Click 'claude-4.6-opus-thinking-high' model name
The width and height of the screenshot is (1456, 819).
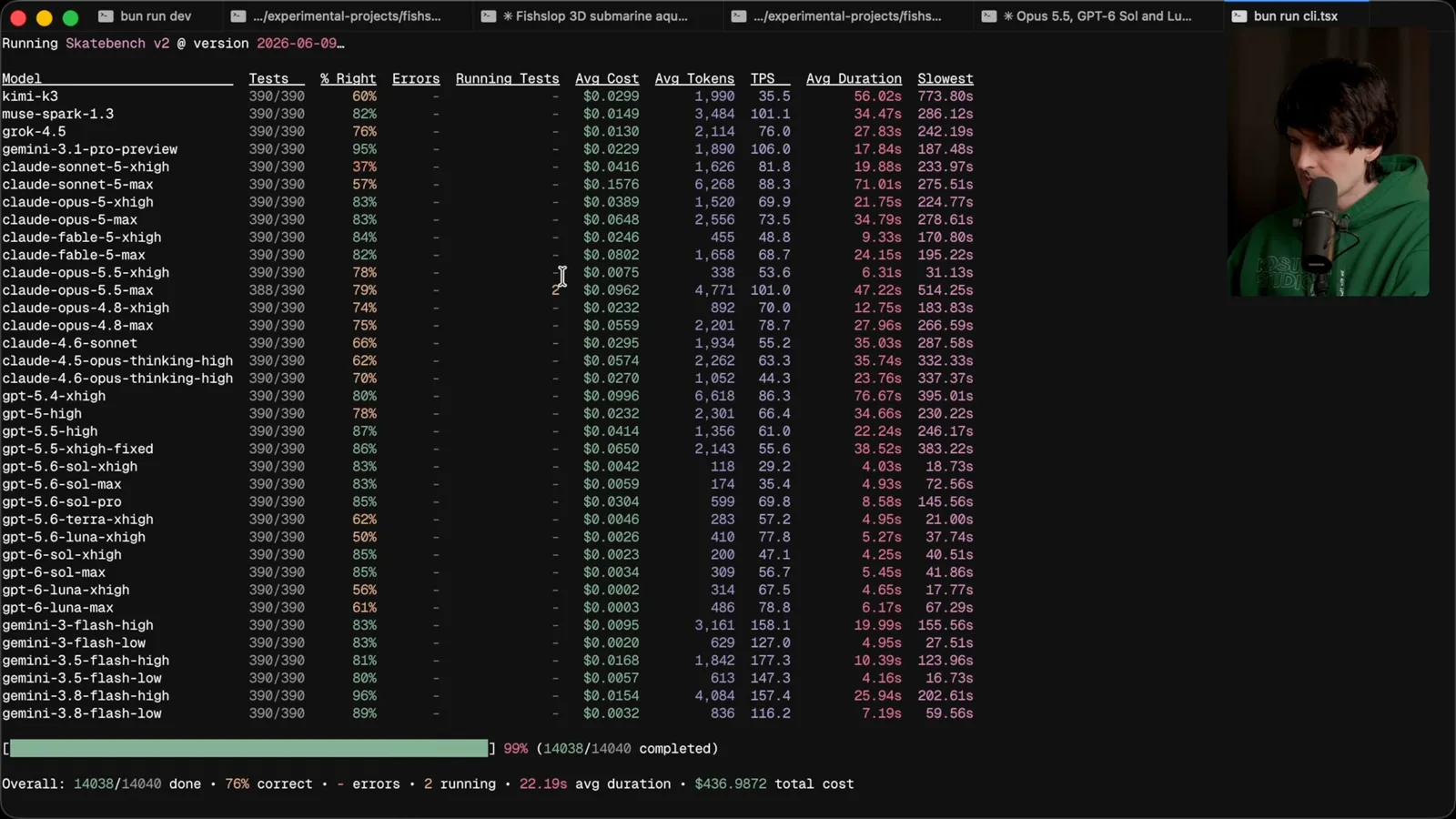(117, 379)
